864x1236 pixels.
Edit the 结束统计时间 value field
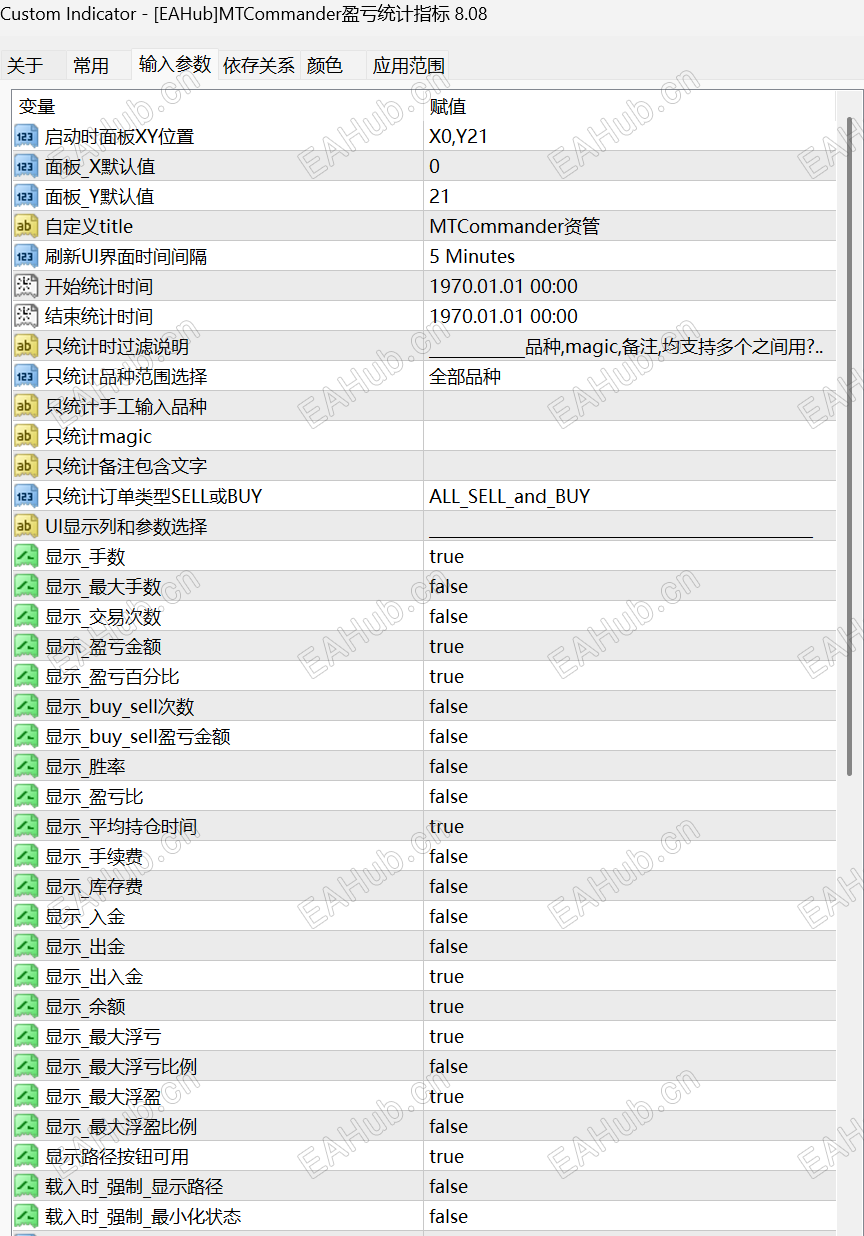tap(629, 316)
